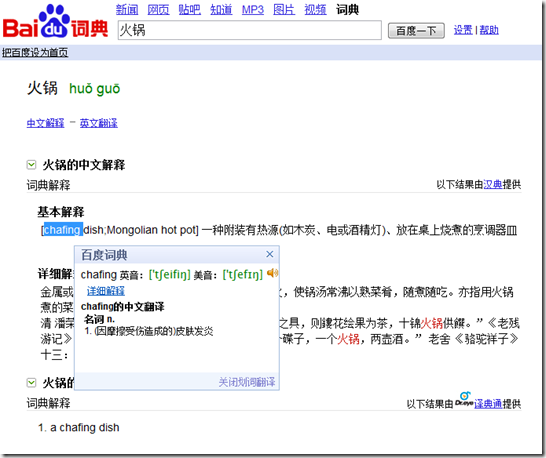Select the 词典 tab
Screen dimensions: 546x458
347,10
